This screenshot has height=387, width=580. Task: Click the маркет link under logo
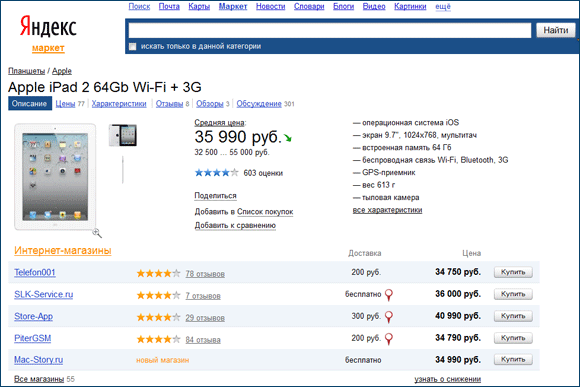(x=48, y=48)
